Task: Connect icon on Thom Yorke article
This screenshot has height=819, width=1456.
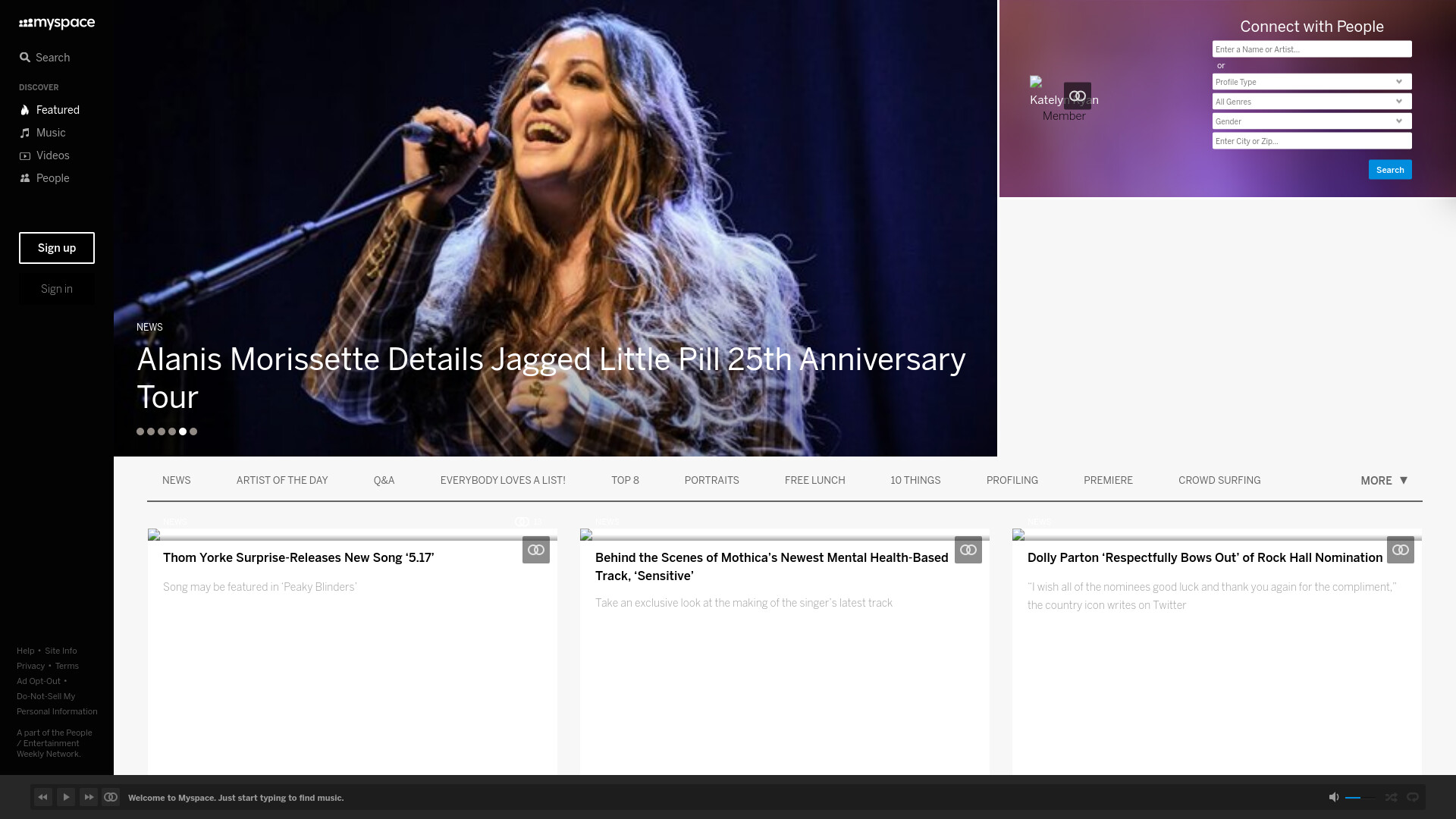Action: tap(536, 550)
